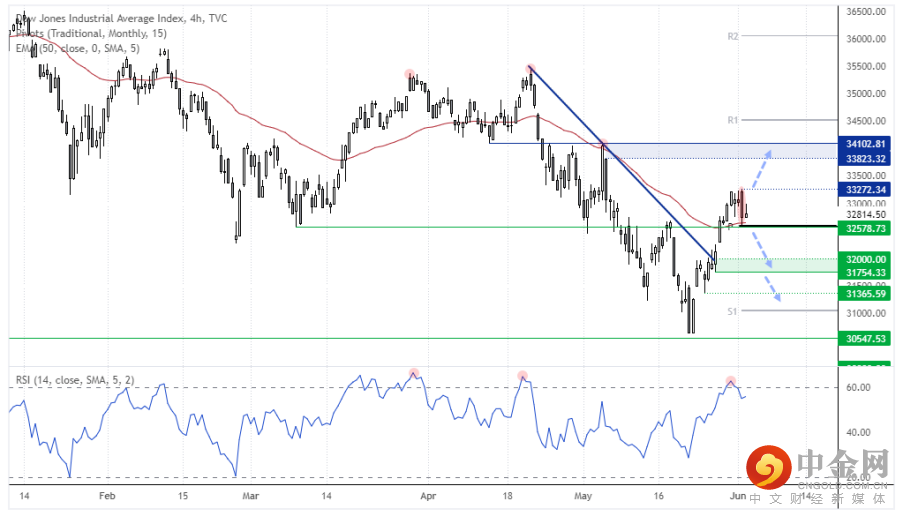Click the 33823.32 price label

pos(865,158)
